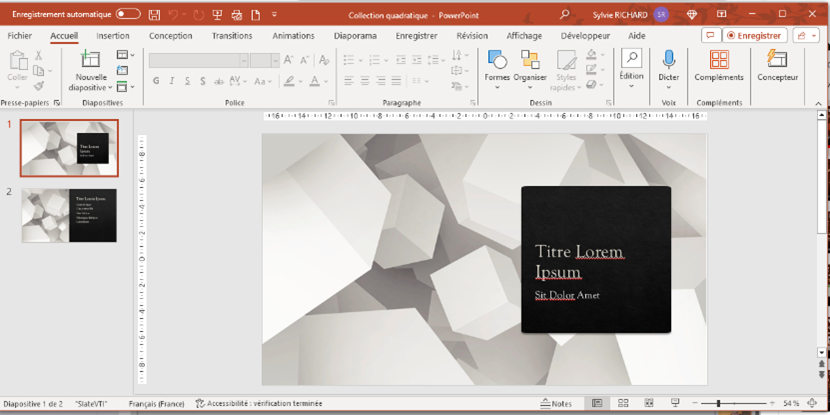Expand the font name combo box
This screenshot has width=830, height=415.
(242, 60)
